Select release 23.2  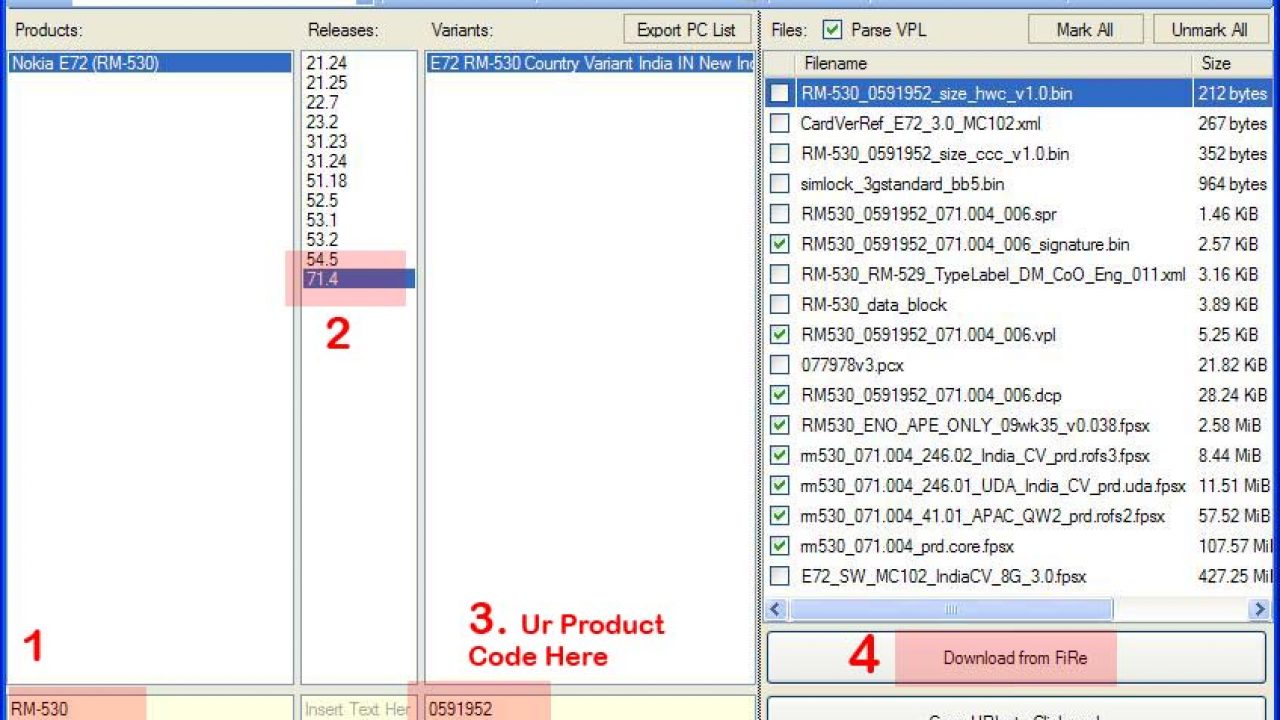coord(323,122)
